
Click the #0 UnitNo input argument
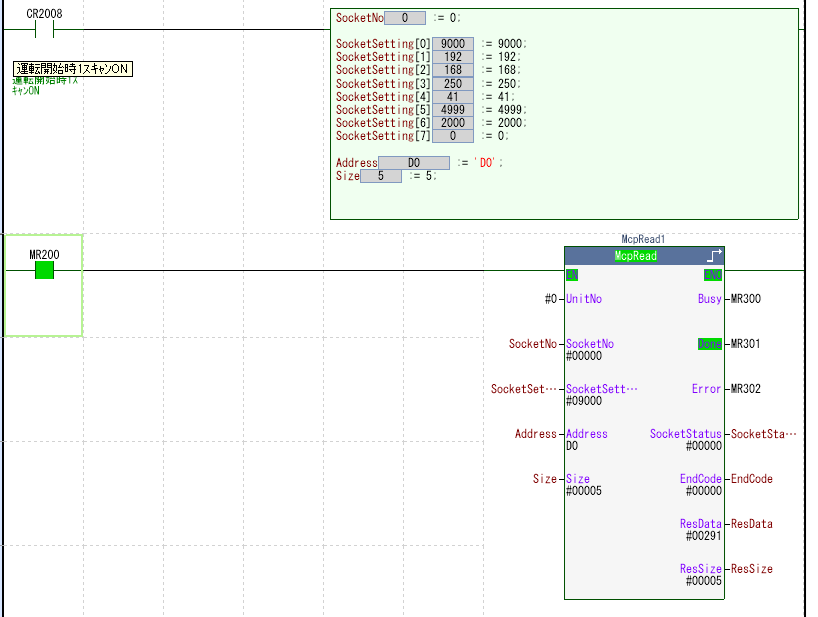pos(550,299)
